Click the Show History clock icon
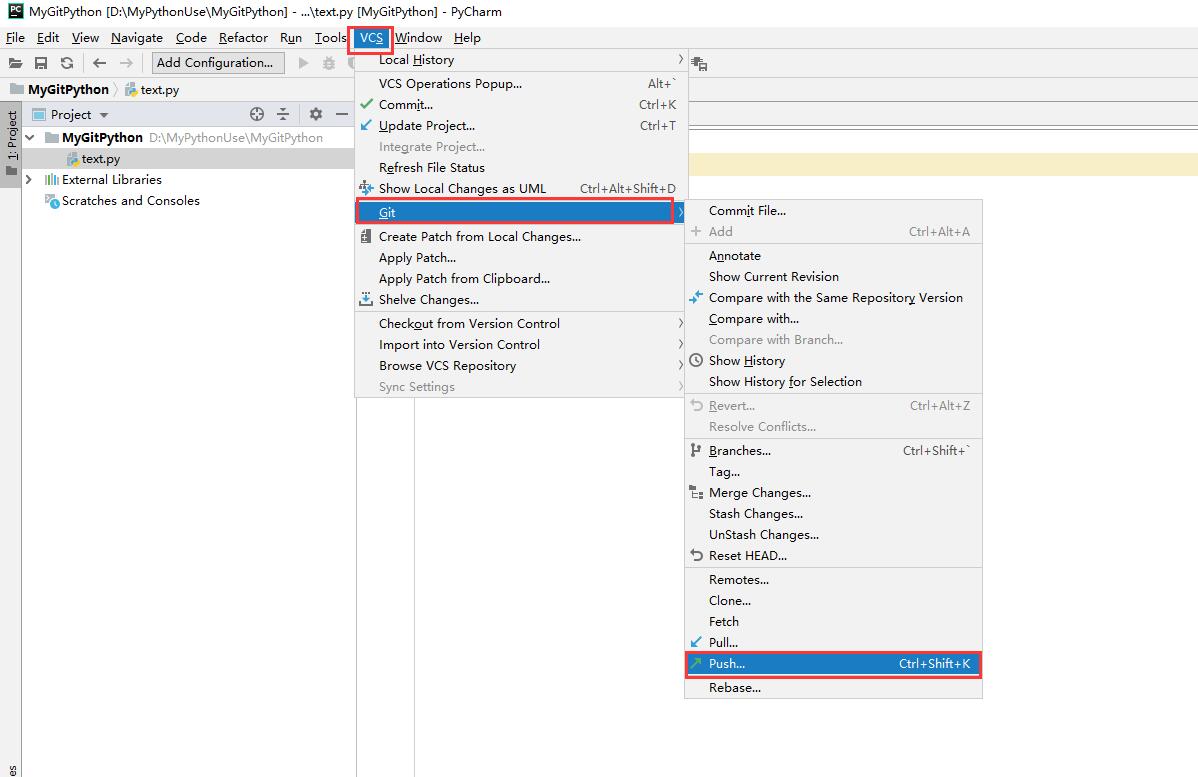The width and height of the screenshot is (1198, 777). coord(696,360)
